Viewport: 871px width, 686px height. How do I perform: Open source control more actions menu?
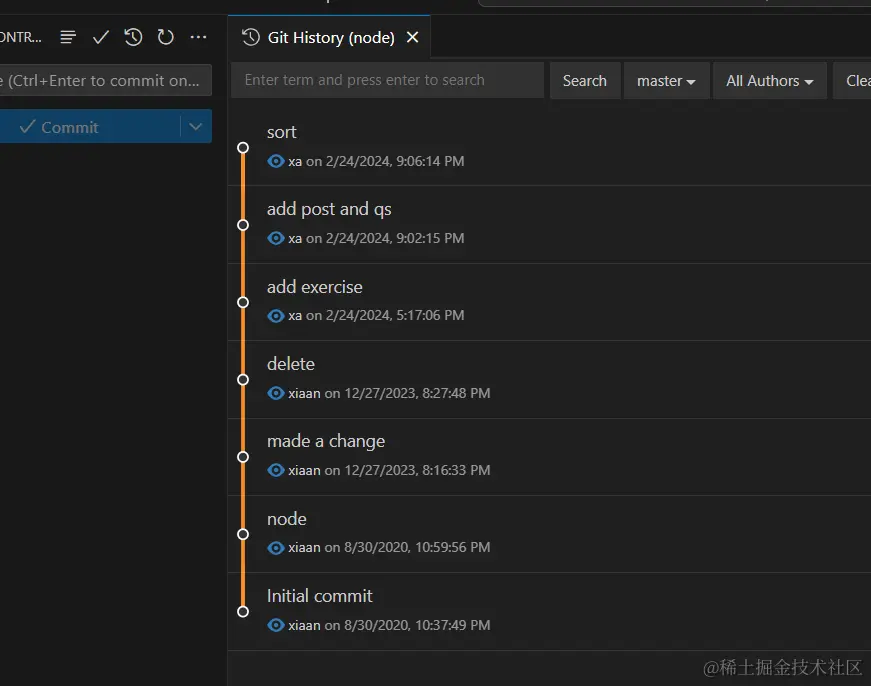198,37
